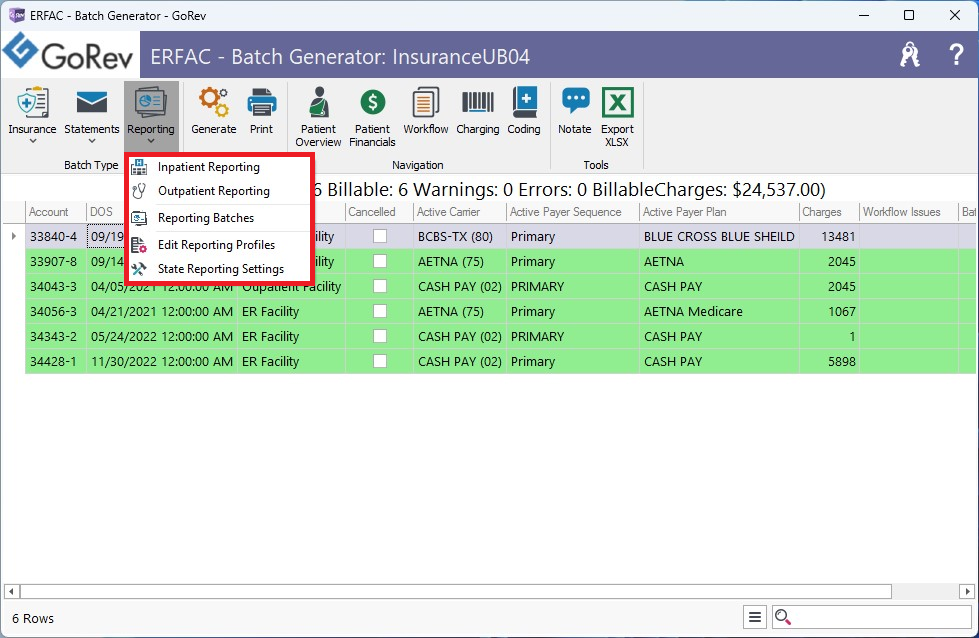
Task: Click BLUE CROSS BLUE SHEILD plan cell
Action: pyautogui.click(x=719, y=237)
